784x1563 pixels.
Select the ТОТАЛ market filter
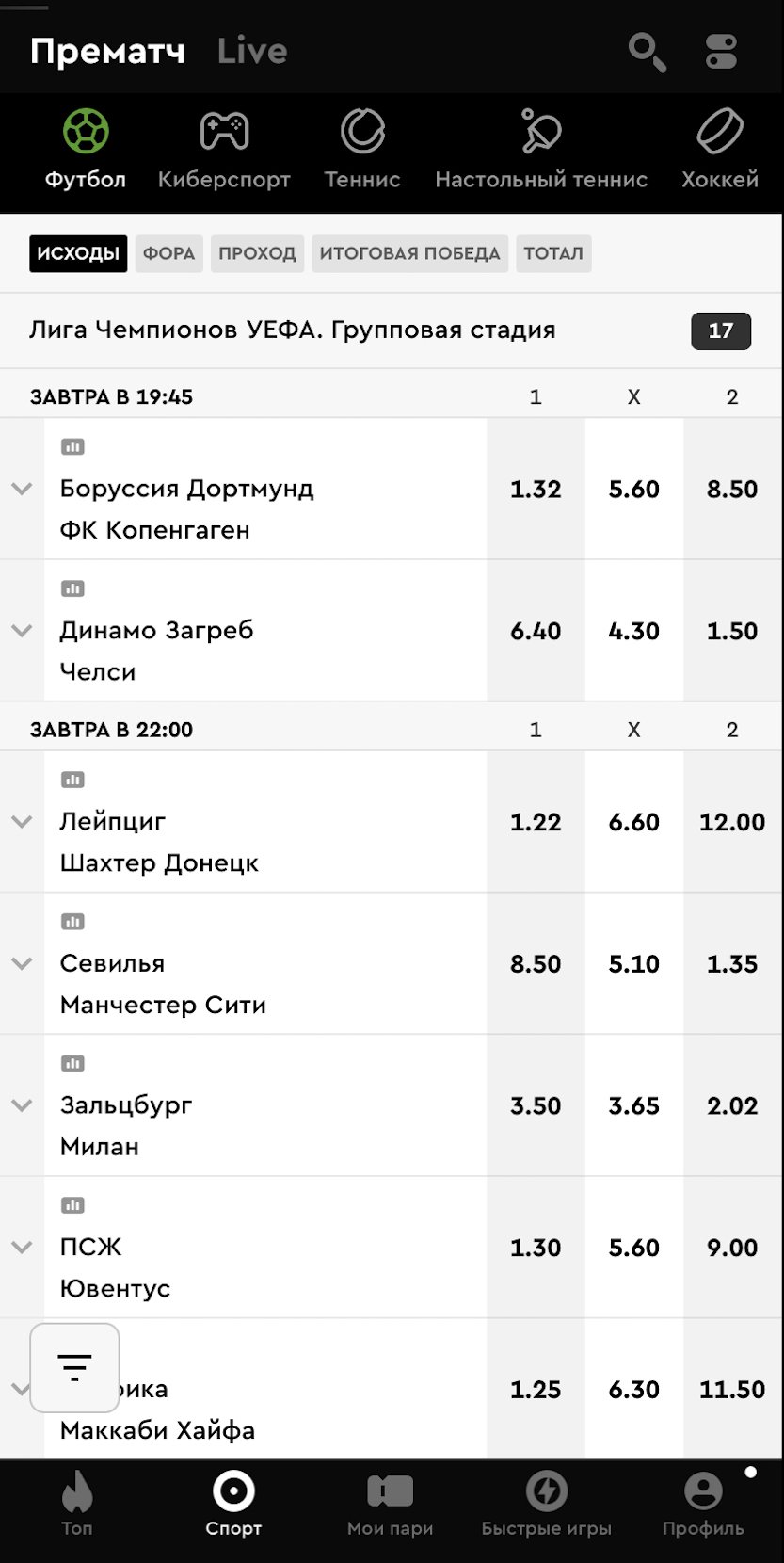[x=553, y=253]
